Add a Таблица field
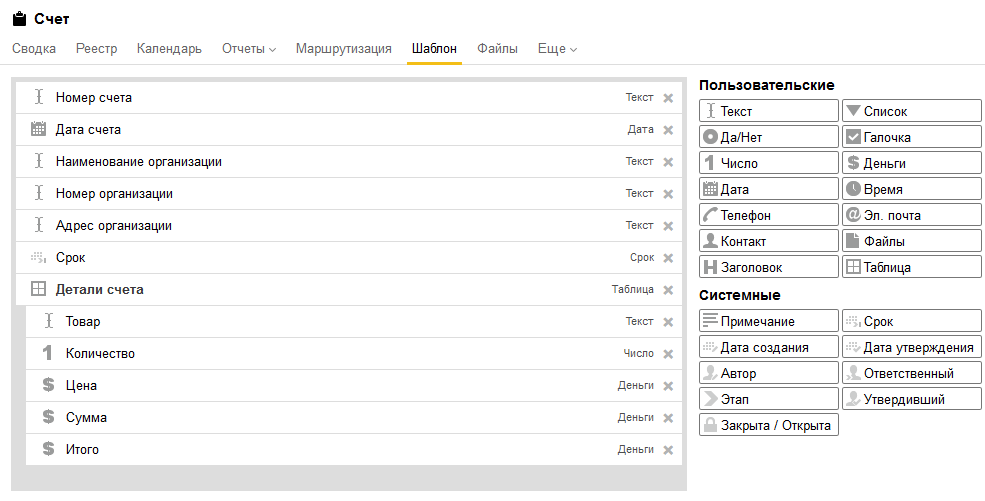Image resolution: width=985 pixels, height=501 pixels. tap(912, 267)
